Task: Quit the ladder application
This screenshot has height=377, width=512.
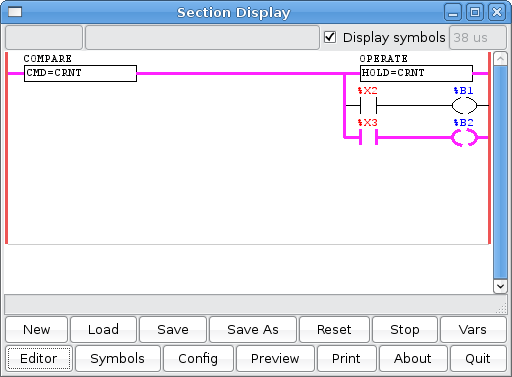Action: (x=478, y=358)
